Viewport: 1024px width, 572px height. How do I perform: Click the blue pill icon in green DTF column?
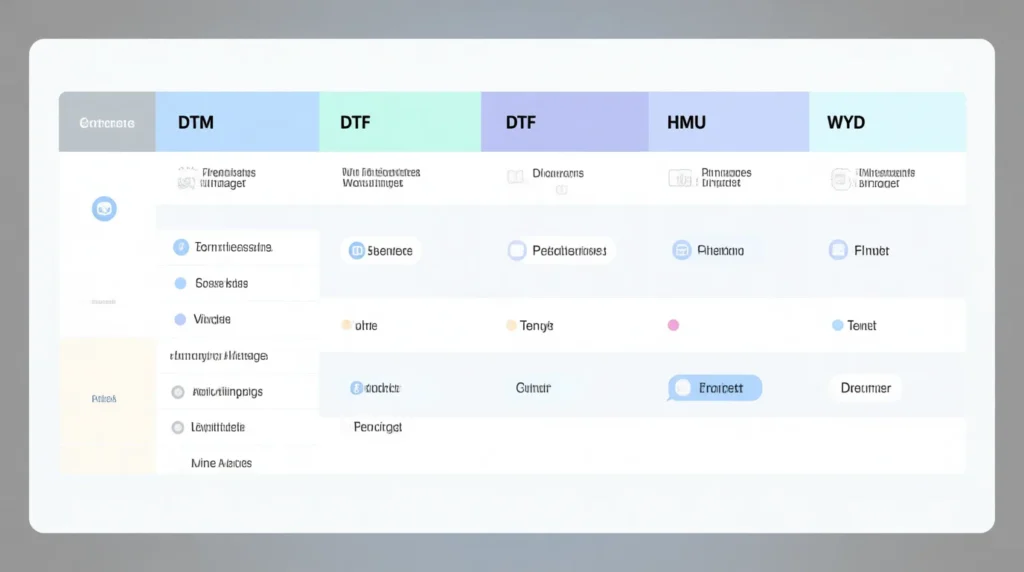tap(356, 251)
